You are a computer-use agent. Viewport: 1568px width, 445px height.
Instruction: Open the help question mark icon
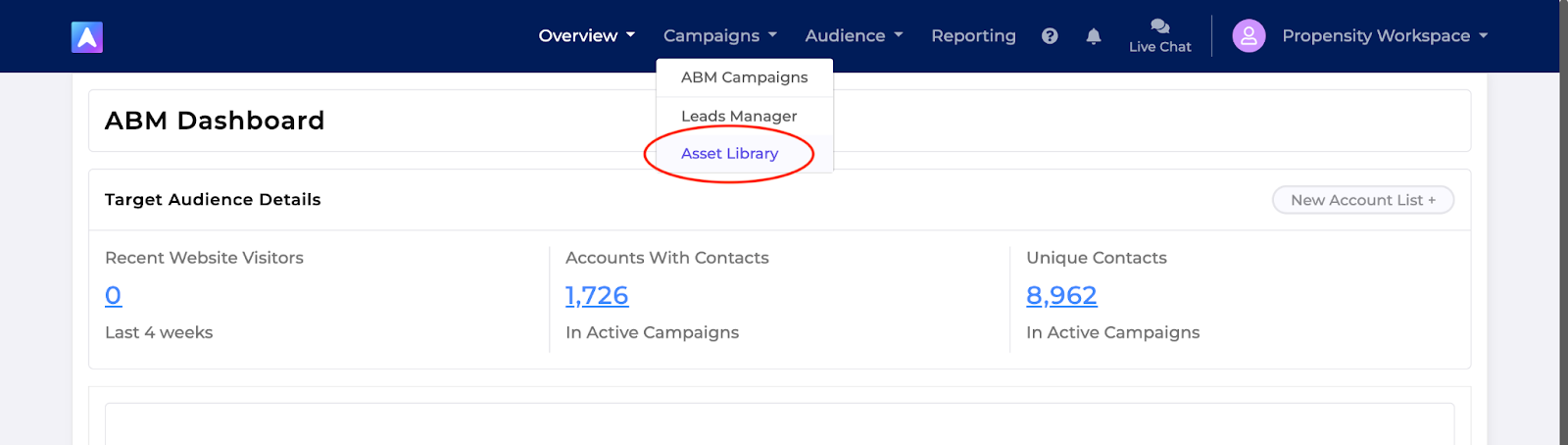click(1050, 36)
